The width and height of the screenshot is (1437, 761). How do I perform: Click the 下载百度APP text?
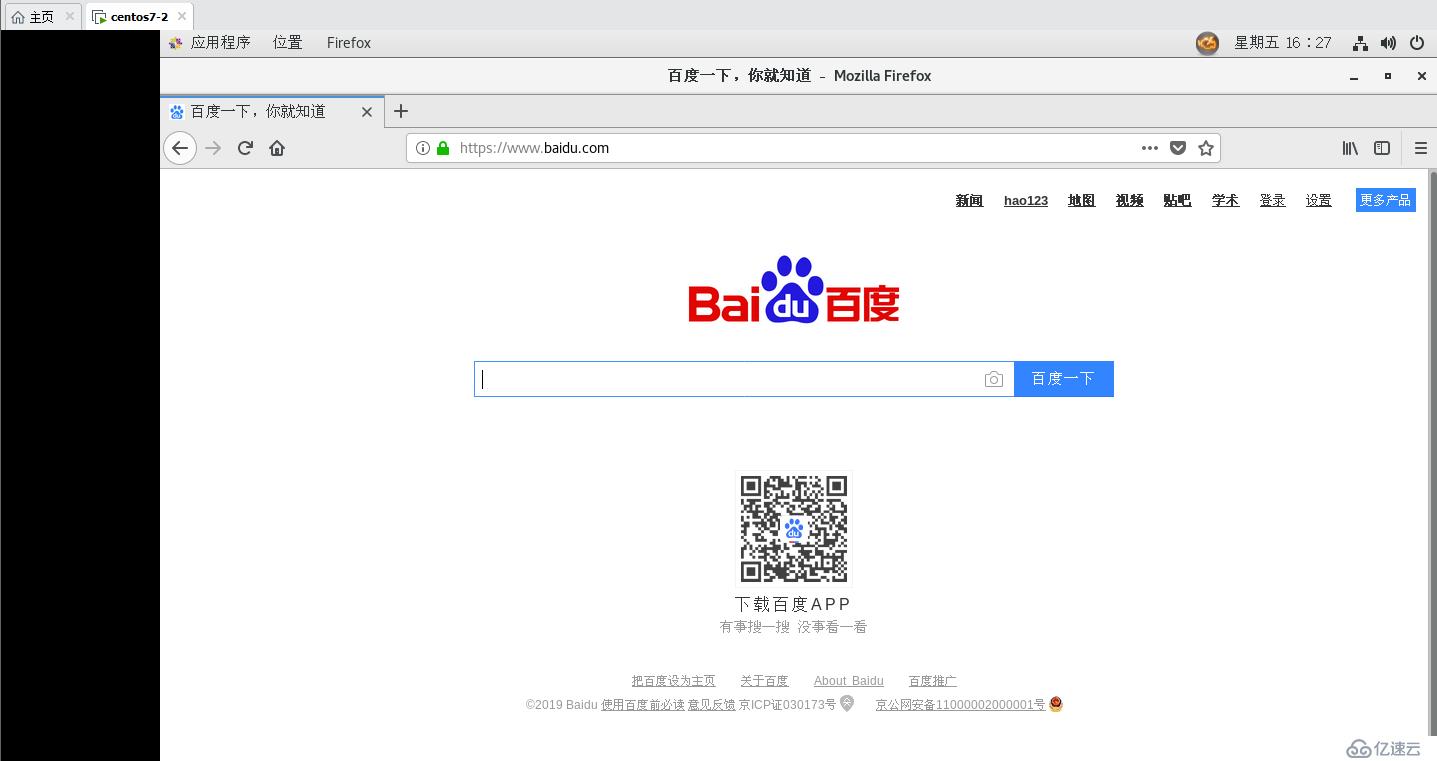pos(793,604)
